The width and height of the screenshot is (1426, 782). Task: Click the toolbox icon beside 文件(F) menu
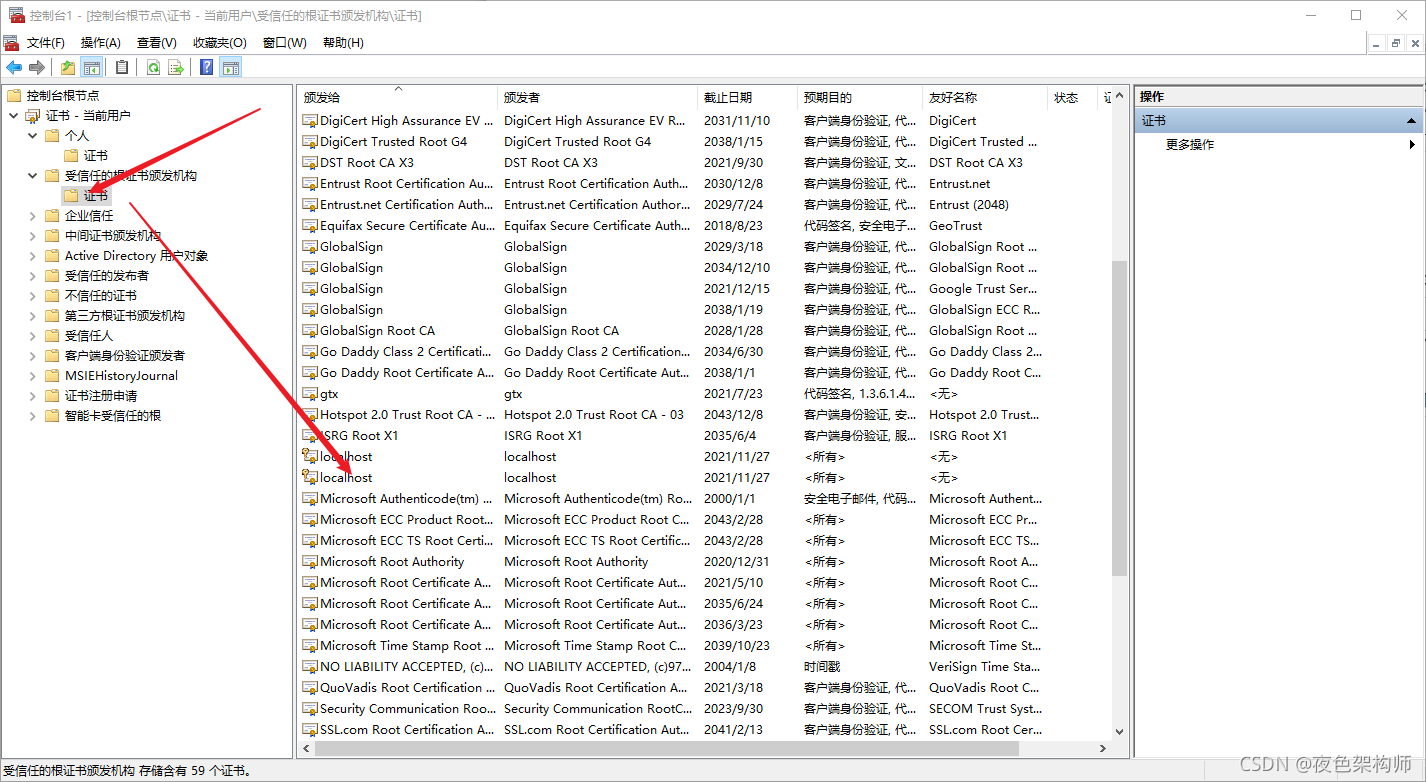(x=11, y=42)
